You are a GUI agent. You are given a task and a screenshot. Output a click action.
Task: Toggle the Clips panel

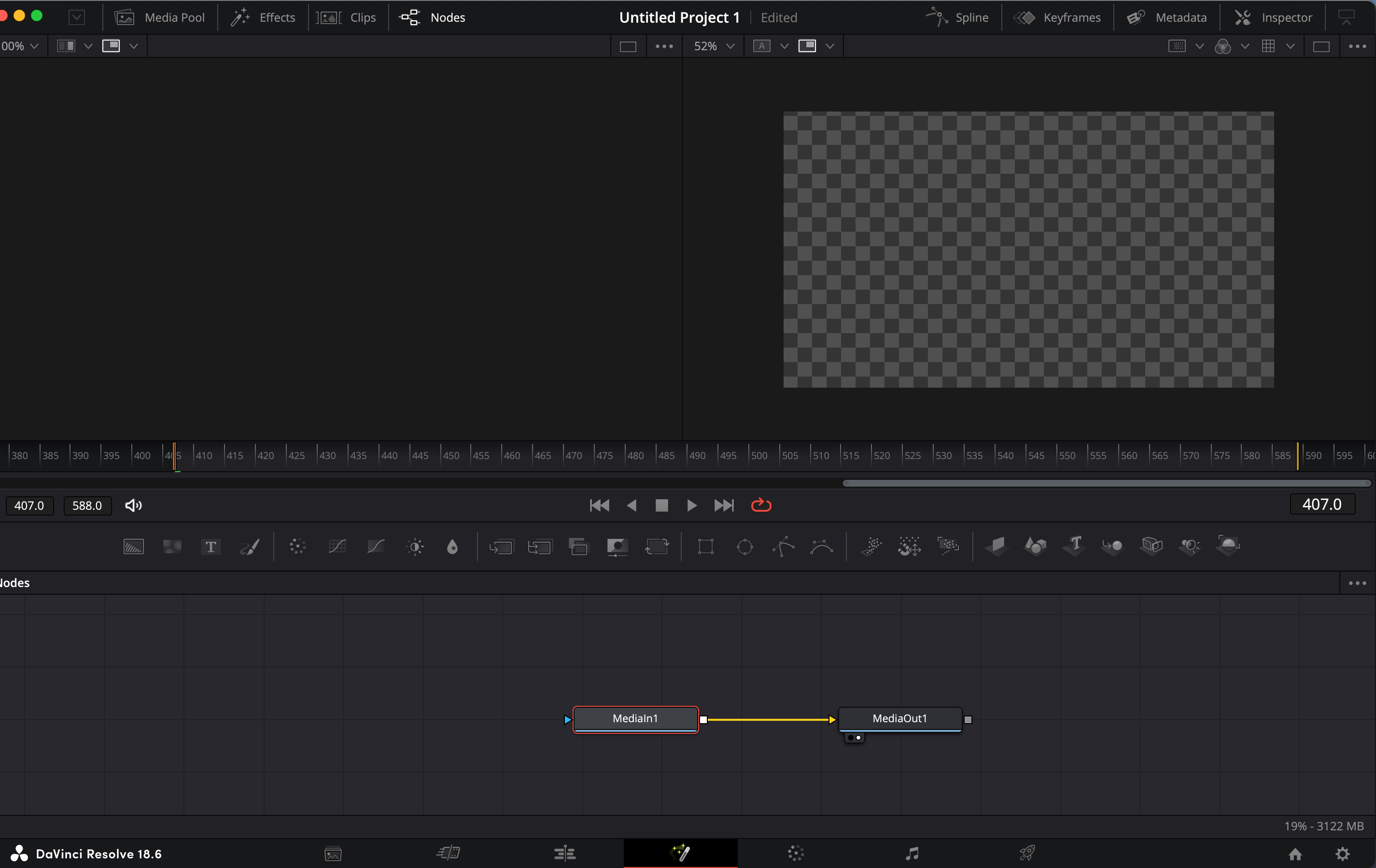[346, 17]
